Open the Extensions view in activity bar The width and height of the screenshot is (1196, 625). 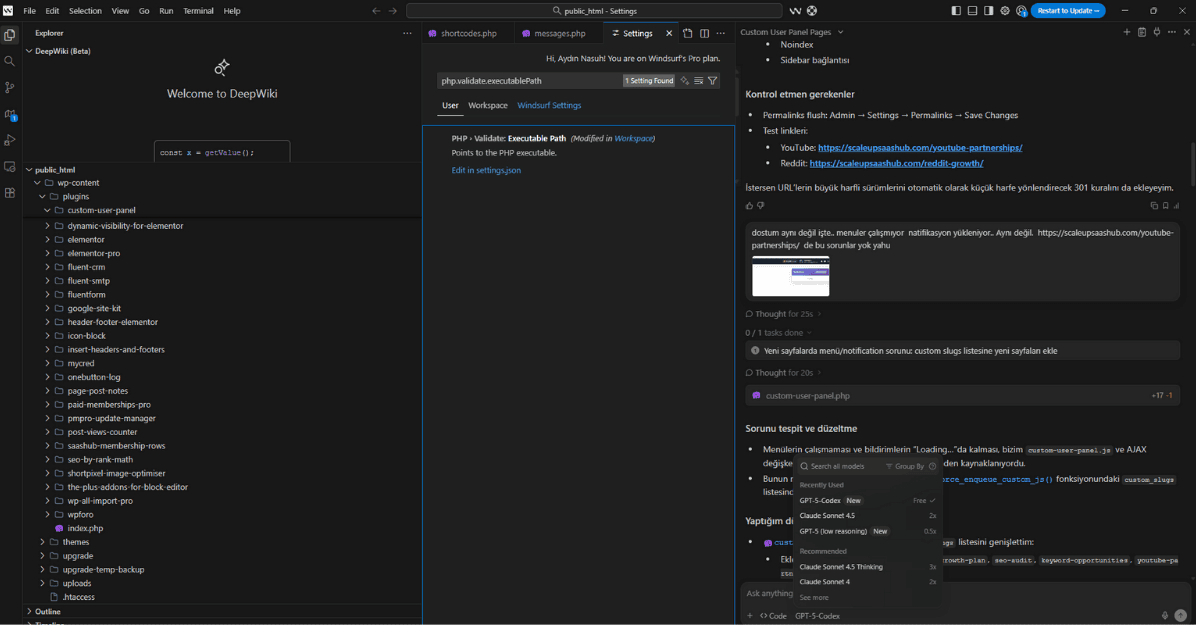pyautogui.click(x=10, y=193)
